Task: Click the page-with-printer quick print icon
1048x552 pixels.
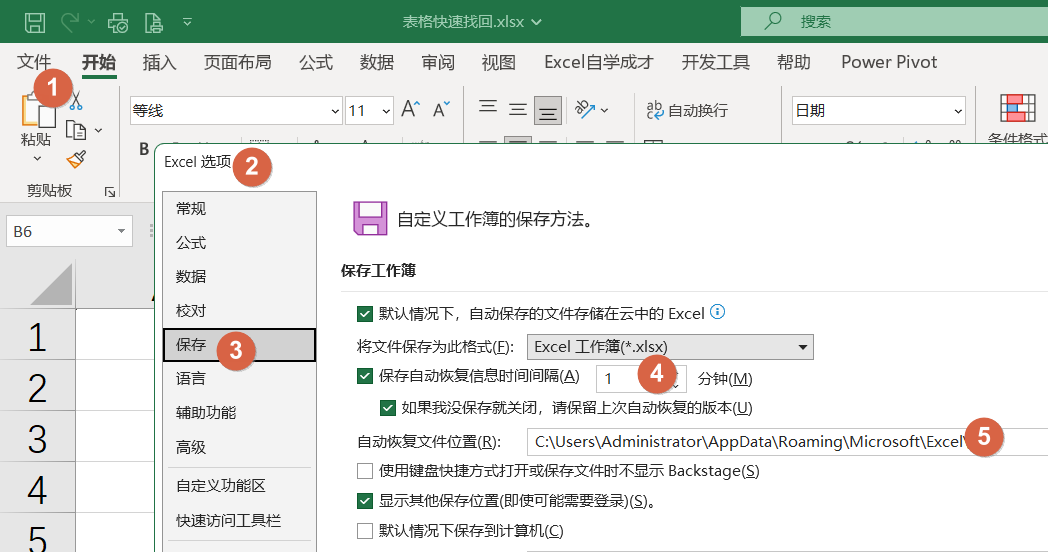Action: (154, 23)
